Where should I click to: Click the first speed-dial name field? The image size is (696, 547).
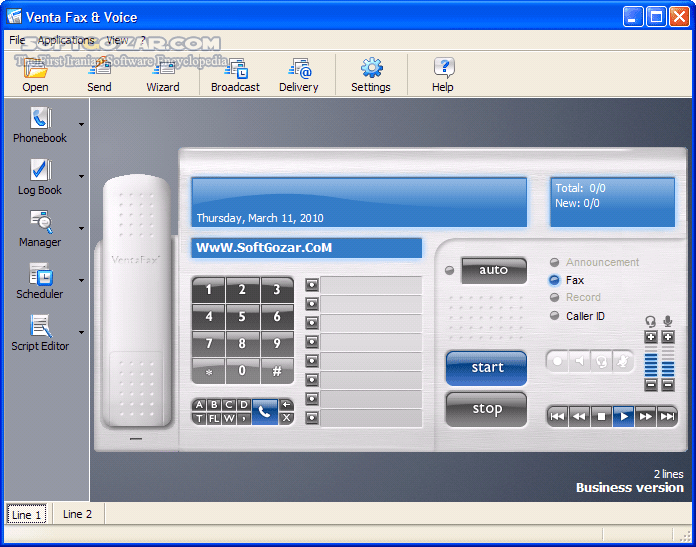(x=371, y=285)
